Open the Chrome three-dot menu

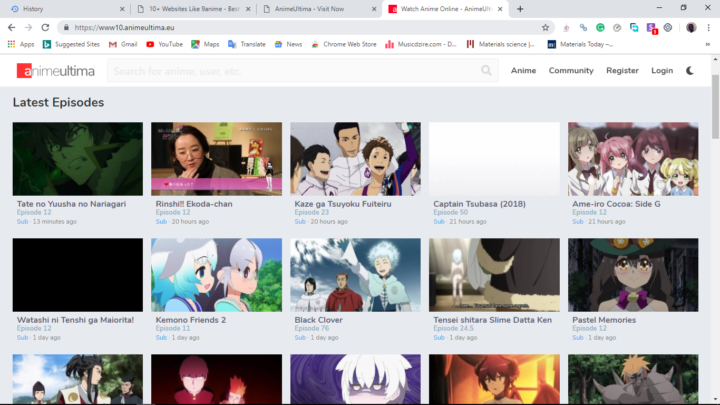[709, 28]
